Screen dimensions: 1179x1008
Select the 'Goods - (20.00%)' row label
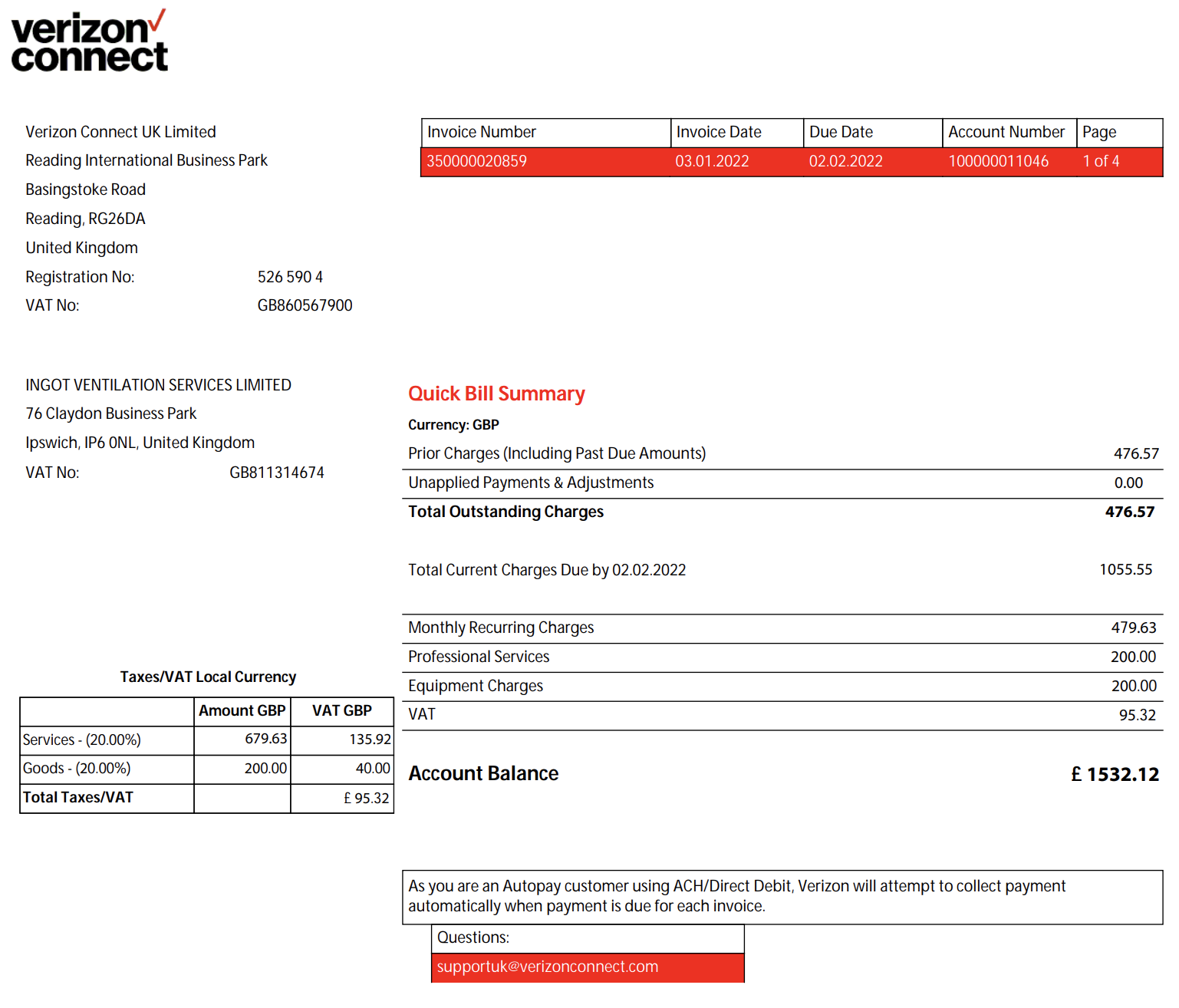click(77, 769)
